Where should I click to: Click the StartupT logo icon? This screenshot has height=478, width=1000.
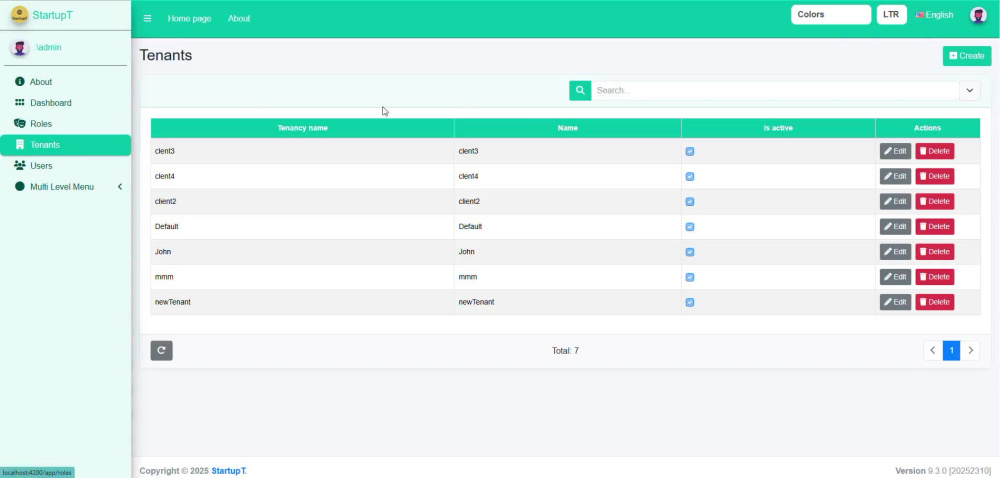pos(19,15)
